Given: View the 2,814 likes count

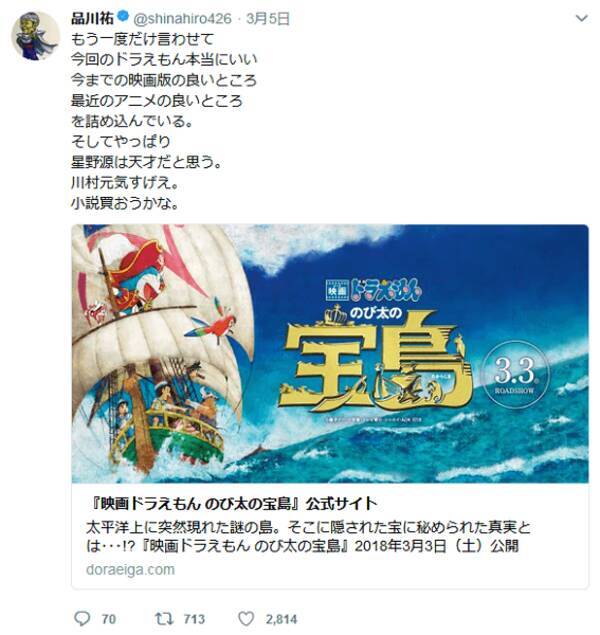Looking at the screenshot, I should point(281,619).
